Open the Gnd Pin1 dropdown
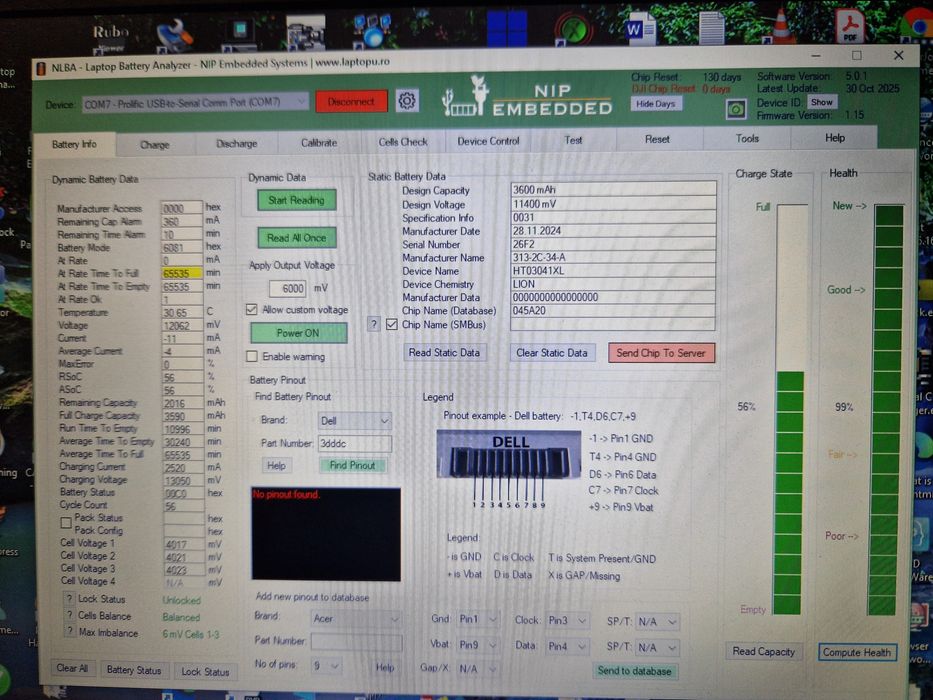 478,620
